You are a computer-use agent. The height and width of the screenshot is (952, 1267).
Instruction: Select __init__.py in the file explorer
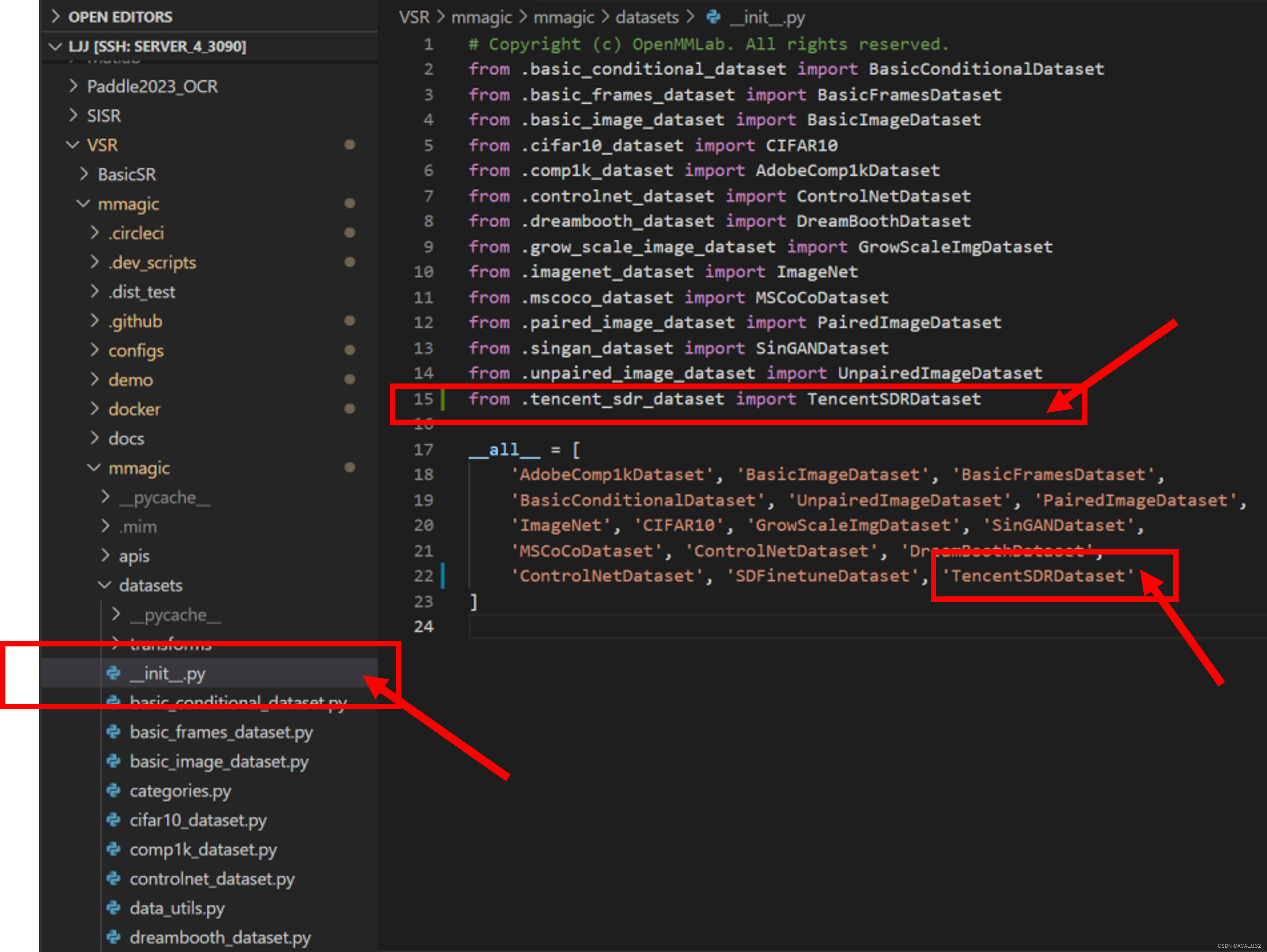tap(167, 673)
